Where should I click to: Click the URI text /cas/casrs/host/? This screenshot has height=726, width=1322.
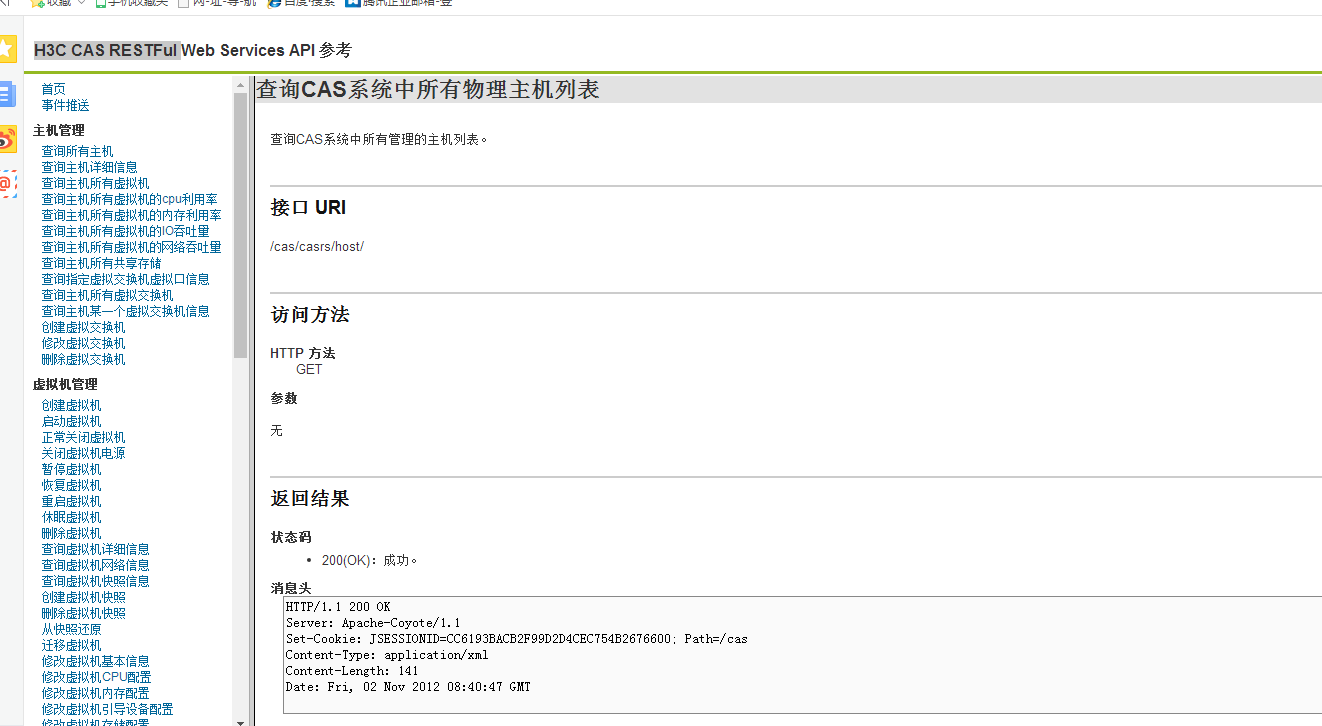[317, 246]
